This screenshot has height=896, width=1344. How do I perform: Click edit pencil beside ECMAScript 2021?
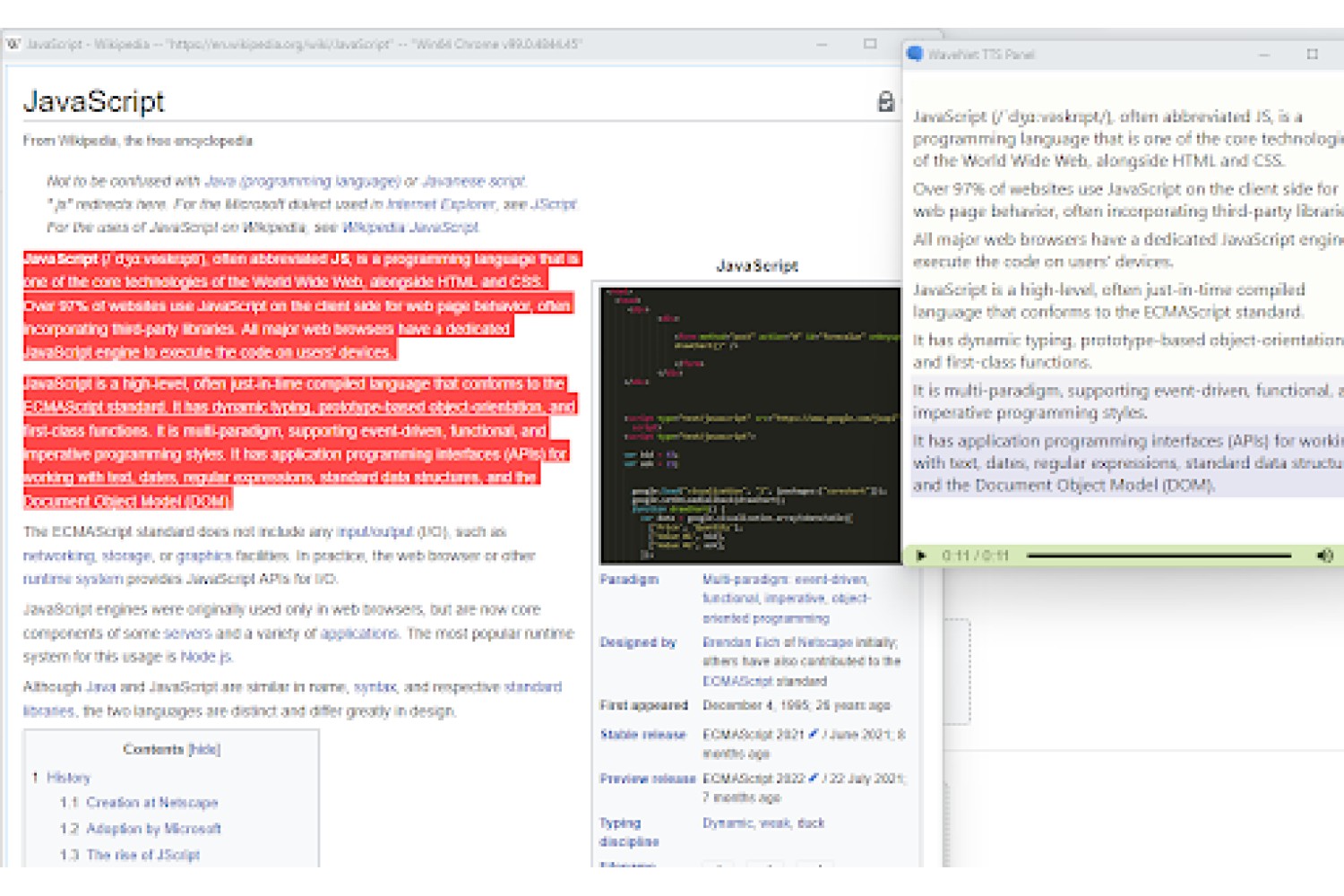click(814, 734)
